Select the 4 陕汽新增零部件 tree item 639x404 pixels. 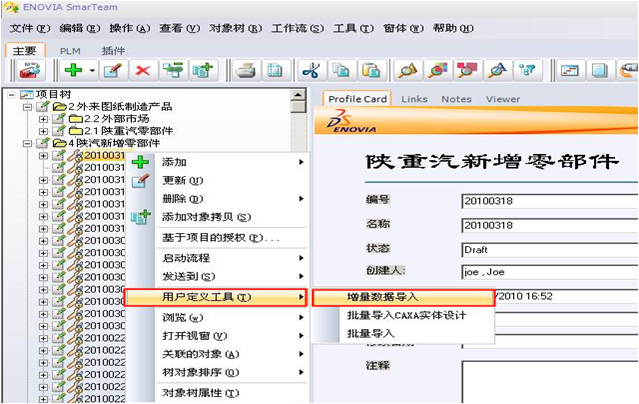click(x=114, y=143)
